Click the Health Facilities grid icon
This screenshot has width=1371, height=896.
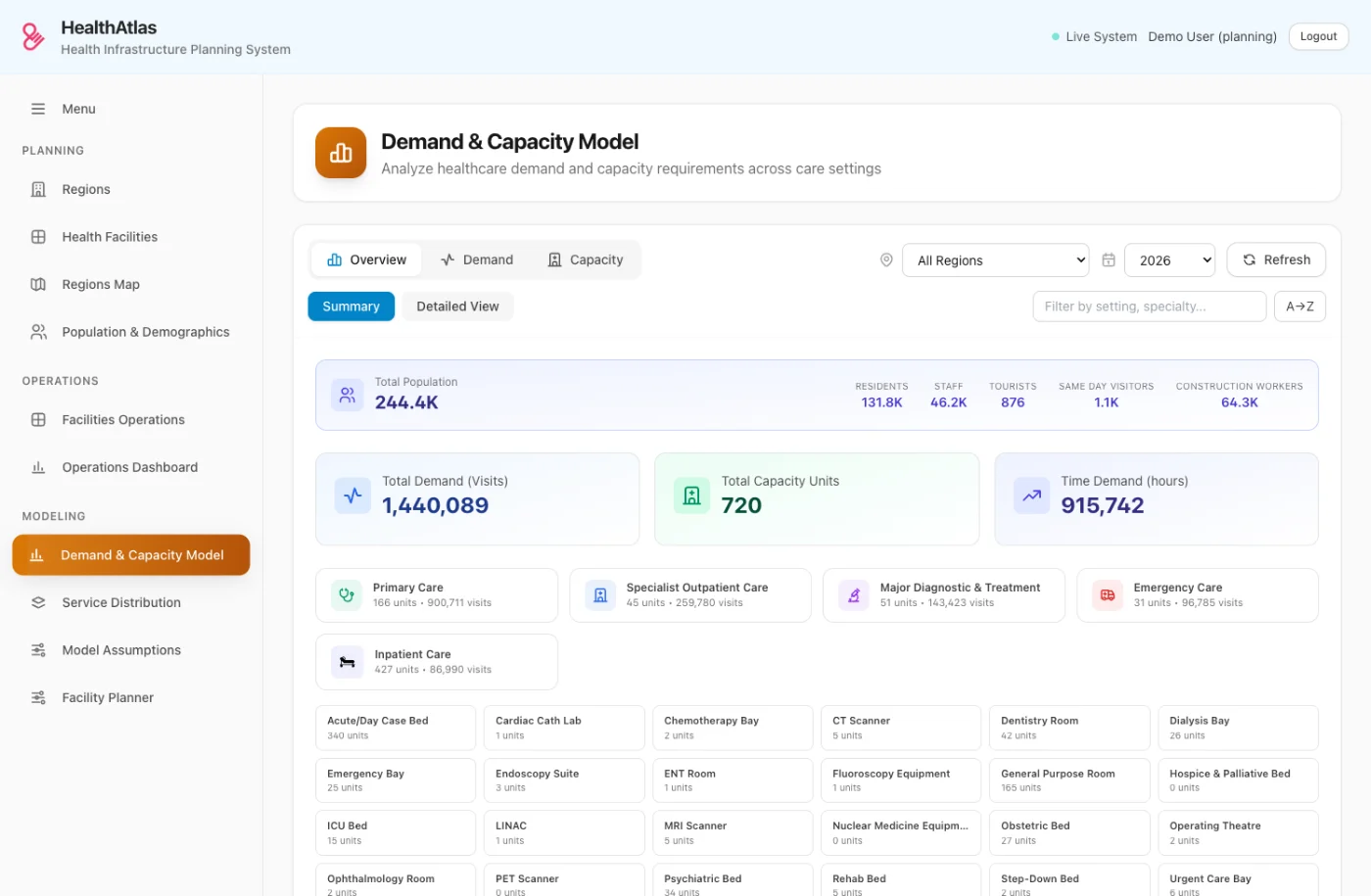38,237
